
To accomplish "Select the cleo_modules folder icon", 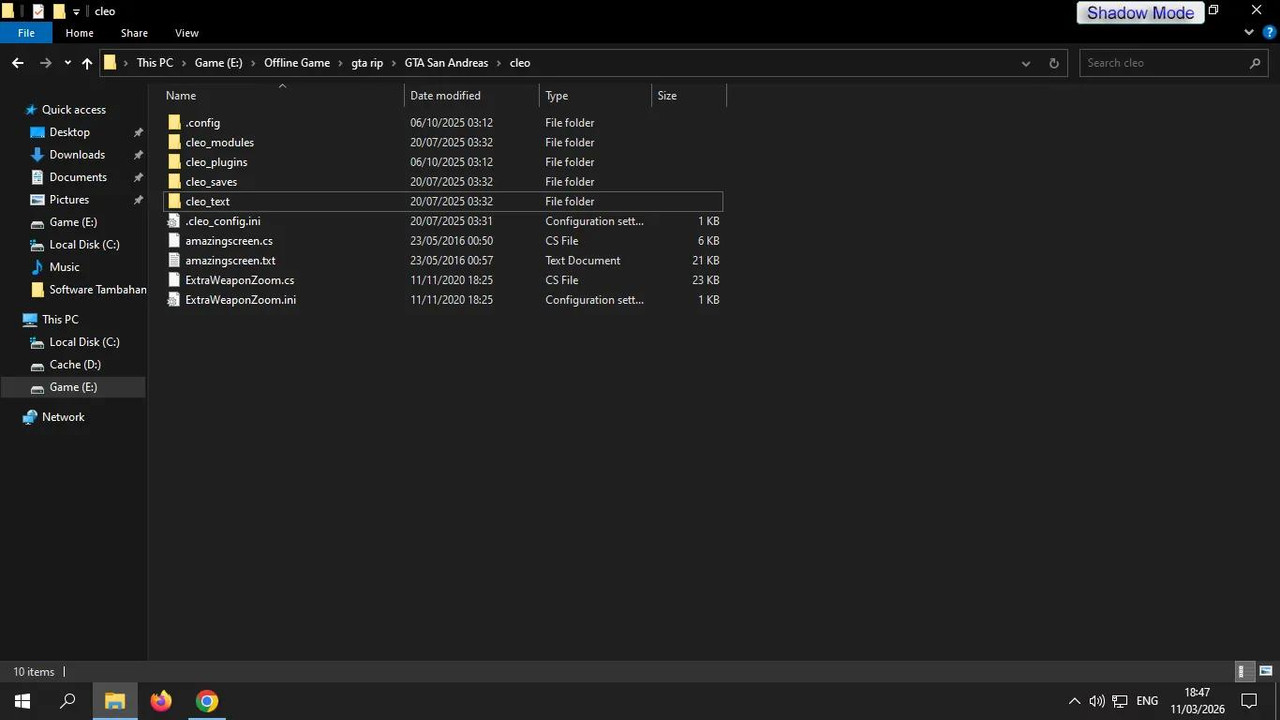I will point(175,142).
